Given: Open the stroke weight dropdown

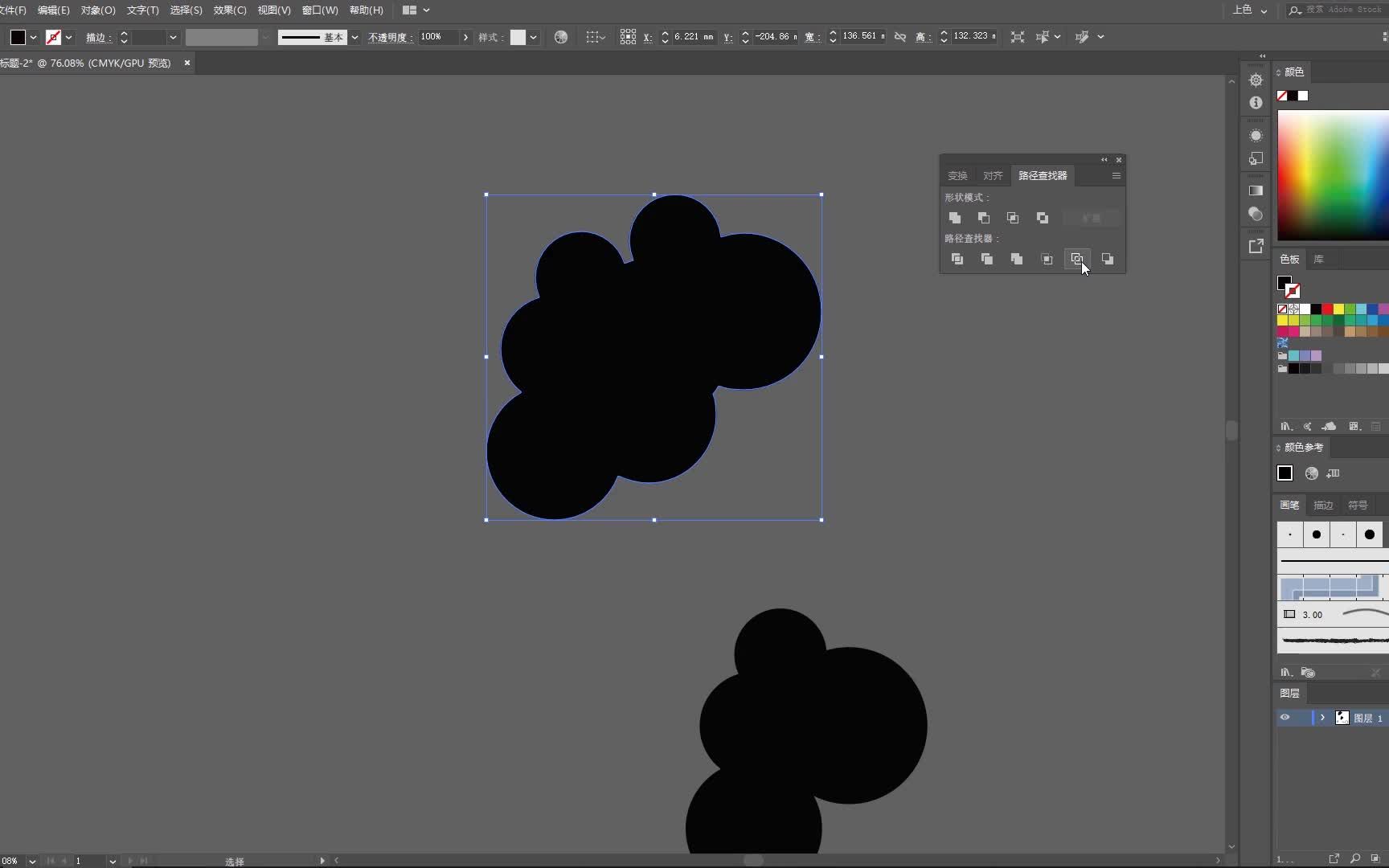Looking at the screenshot, I should 173,37.
